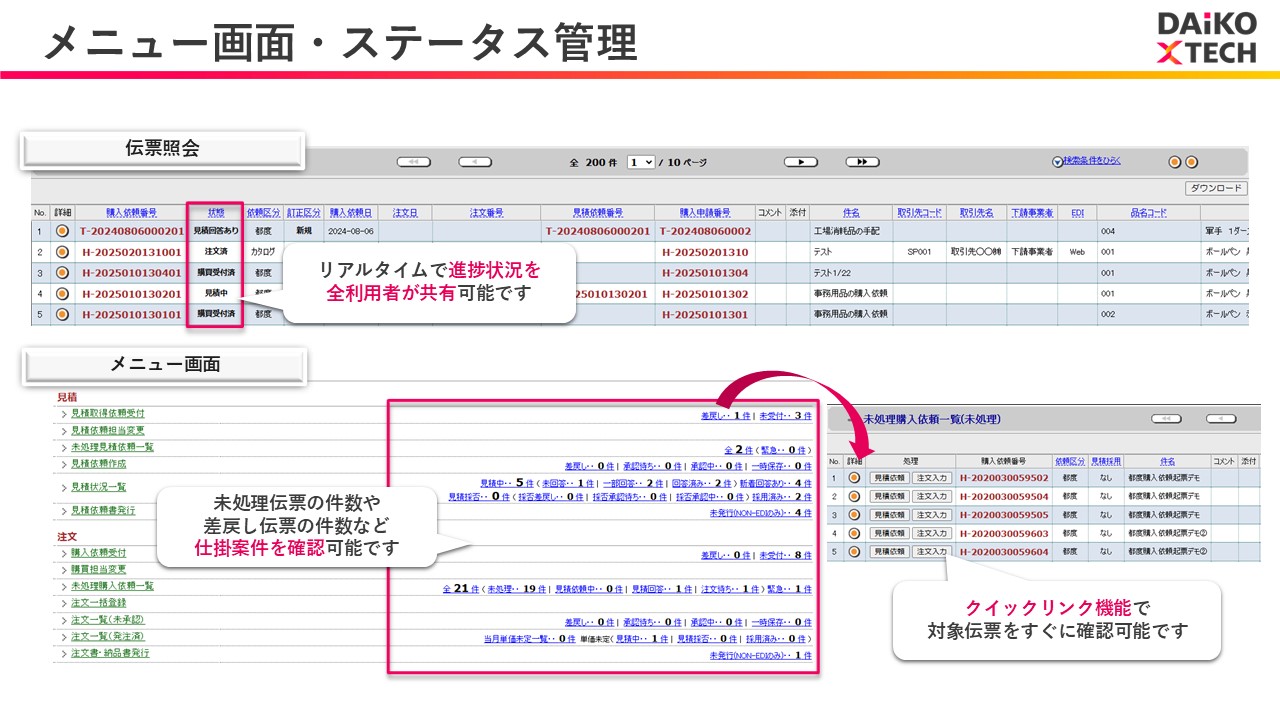
Task: Click the next page arrow in 伝票照会 toolbar
Action: click(802, 161)
